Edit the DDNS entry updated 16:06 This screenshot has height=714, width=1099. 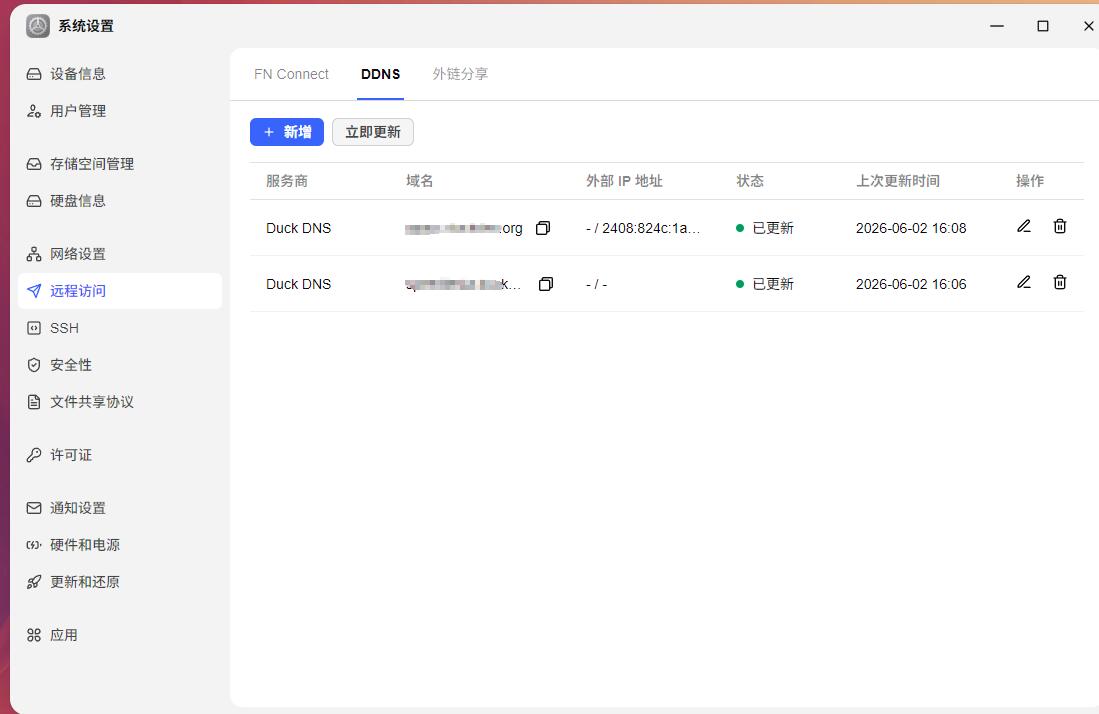tap(1024, 282)
